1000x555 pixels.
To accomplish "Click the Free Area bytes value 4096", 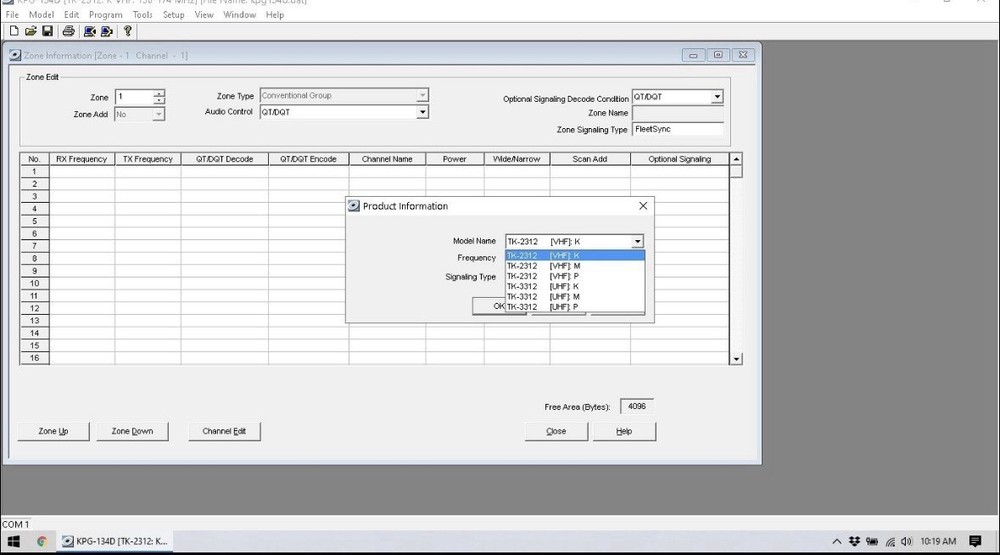I will (636, 406).
